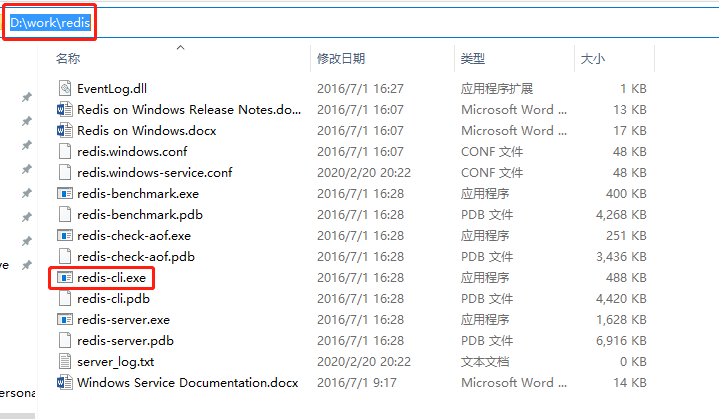The width and height of the screenshot is (719, 419).
Task: Select the file name redis.windows.conf
Action: click(x=132, y=152)
